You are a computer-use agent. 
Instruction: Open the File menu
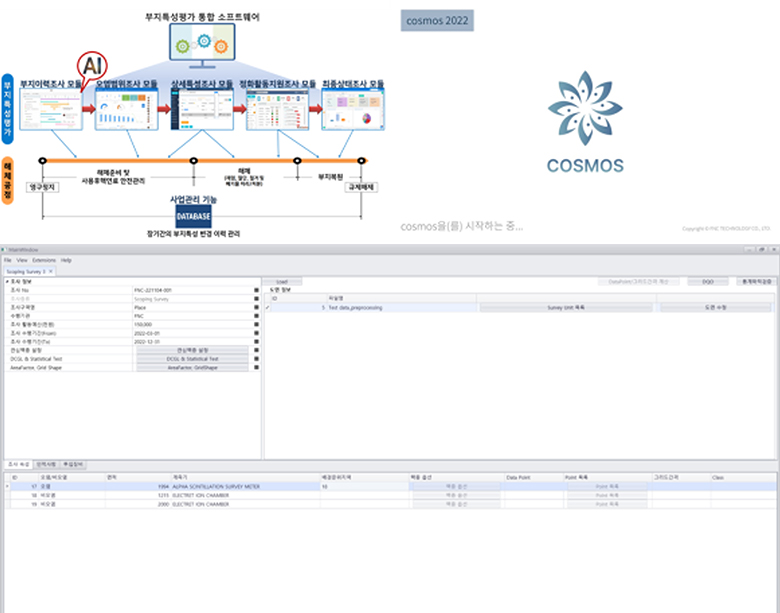pos(7,260)
